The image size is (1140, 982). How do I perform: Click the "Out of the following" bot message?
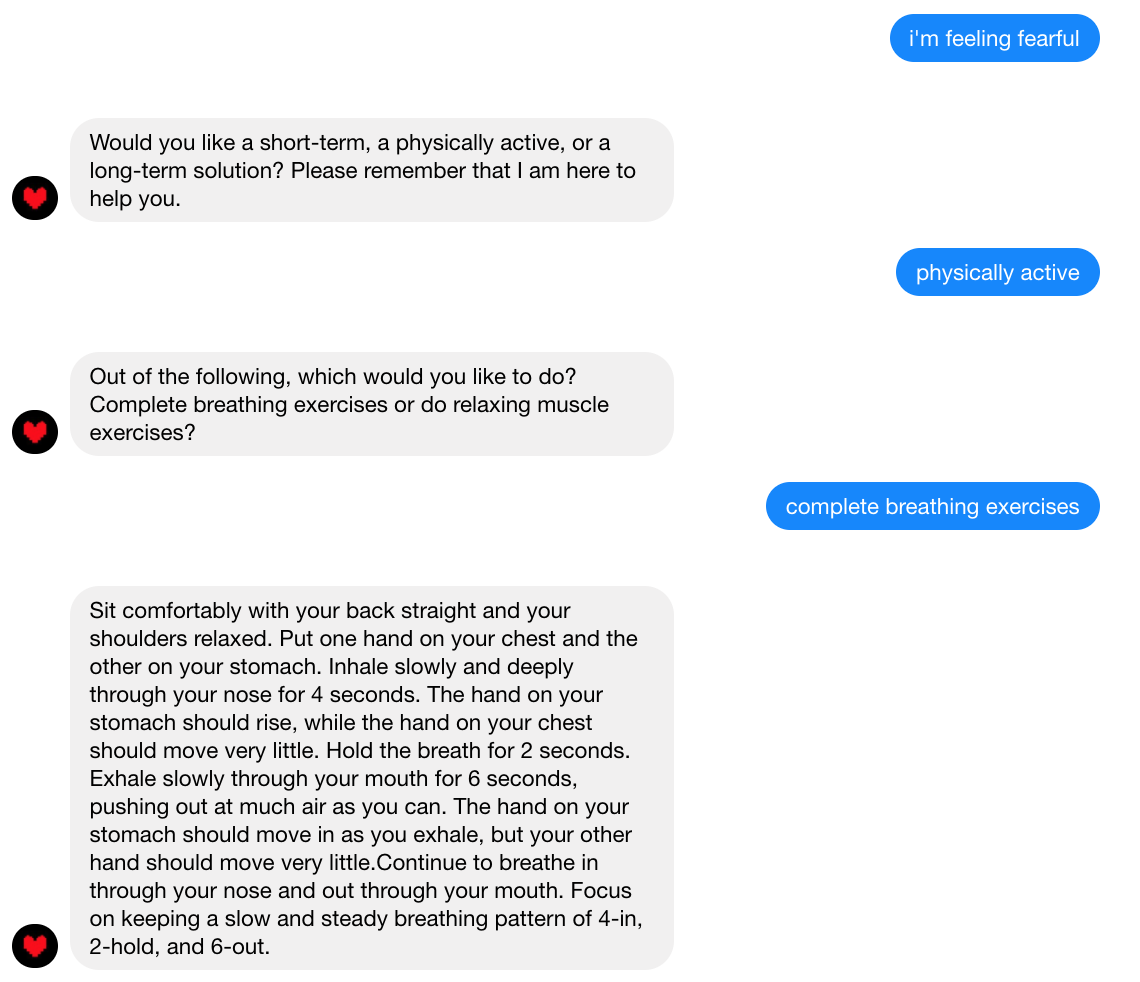(372, 404)
